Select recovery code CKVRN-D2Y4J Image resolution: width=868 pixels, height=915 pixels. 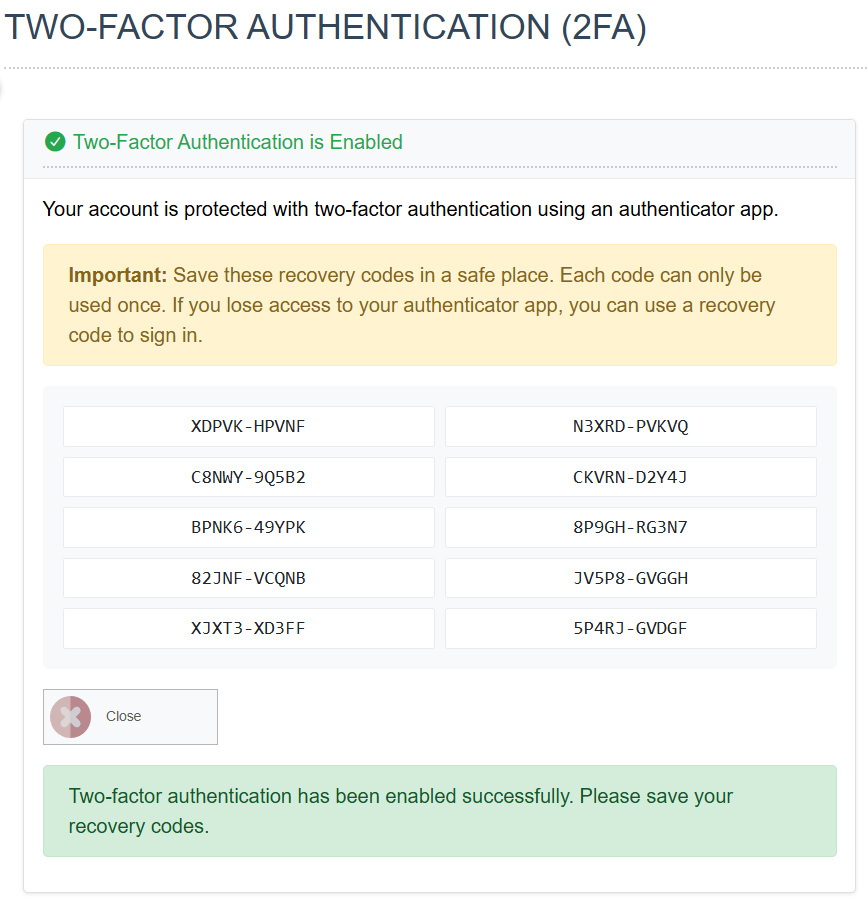point(630,477)
